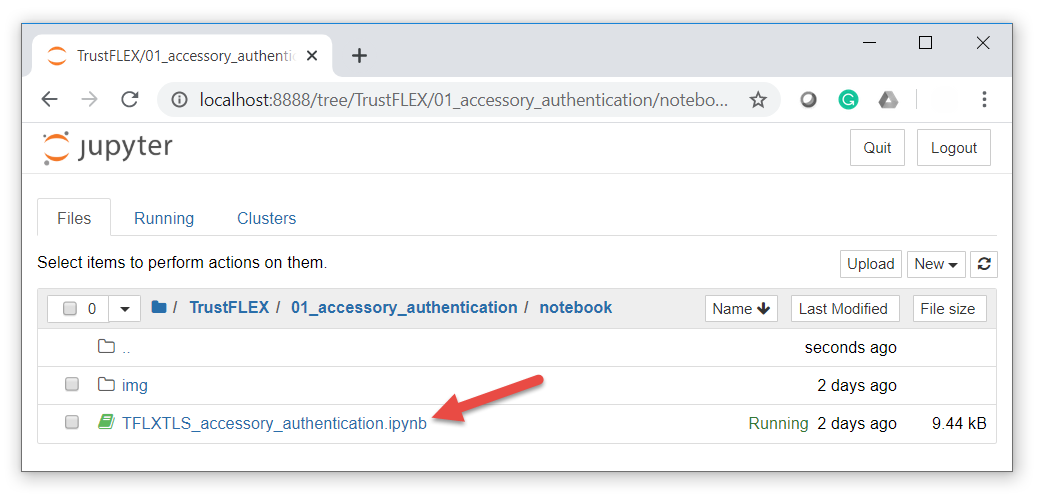Click the browser forward arrow
This screenshot has height=500, width=1038.
point(89,100)
